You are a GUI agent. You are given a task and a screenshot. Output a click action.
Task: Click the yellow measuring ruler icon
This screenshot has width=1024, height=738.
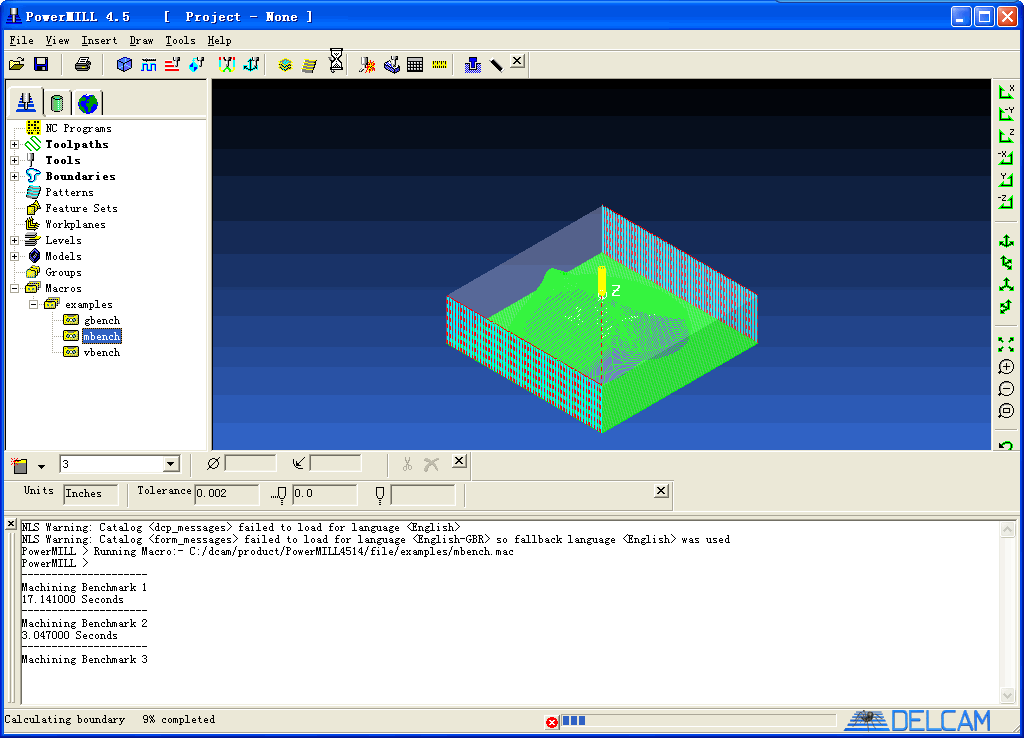tap(440, 64)
